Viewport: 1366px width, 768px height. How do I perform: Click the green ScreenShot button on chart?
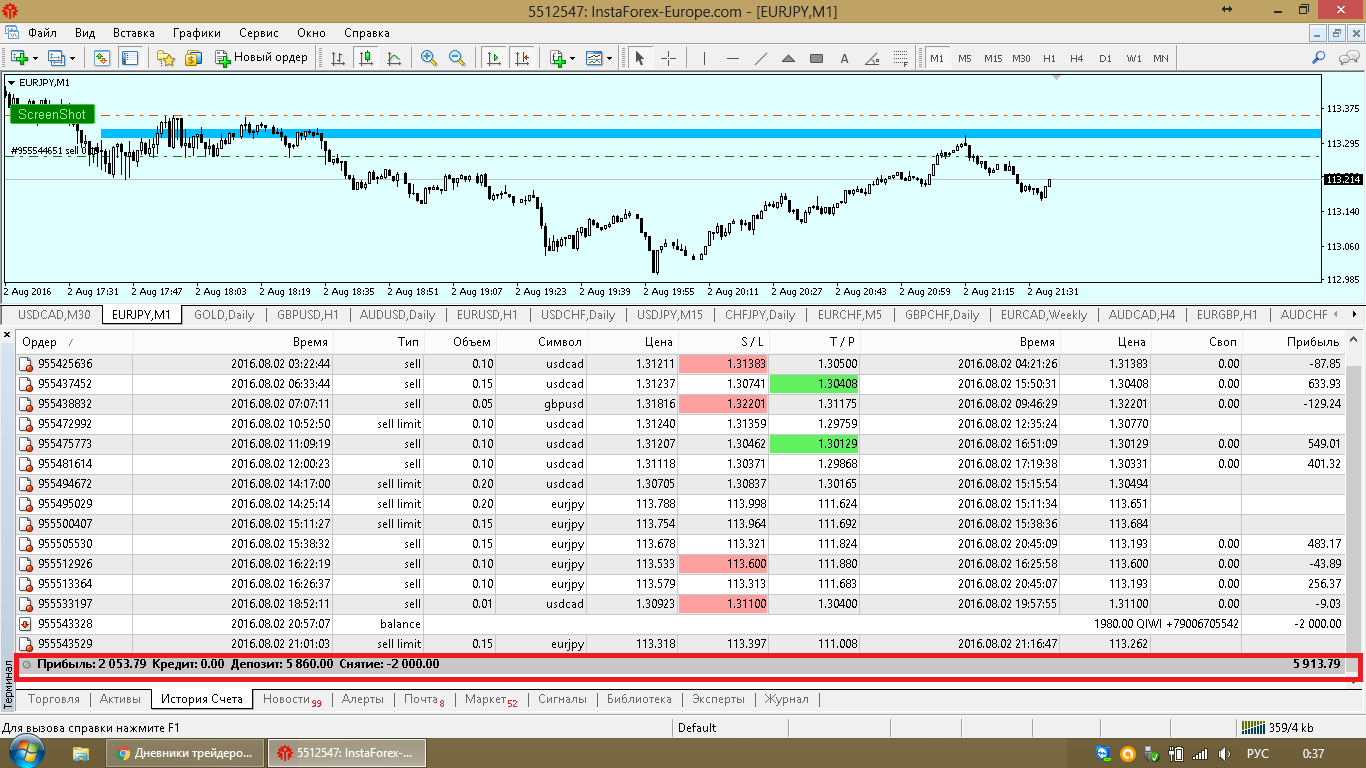(x=52, y=114)
